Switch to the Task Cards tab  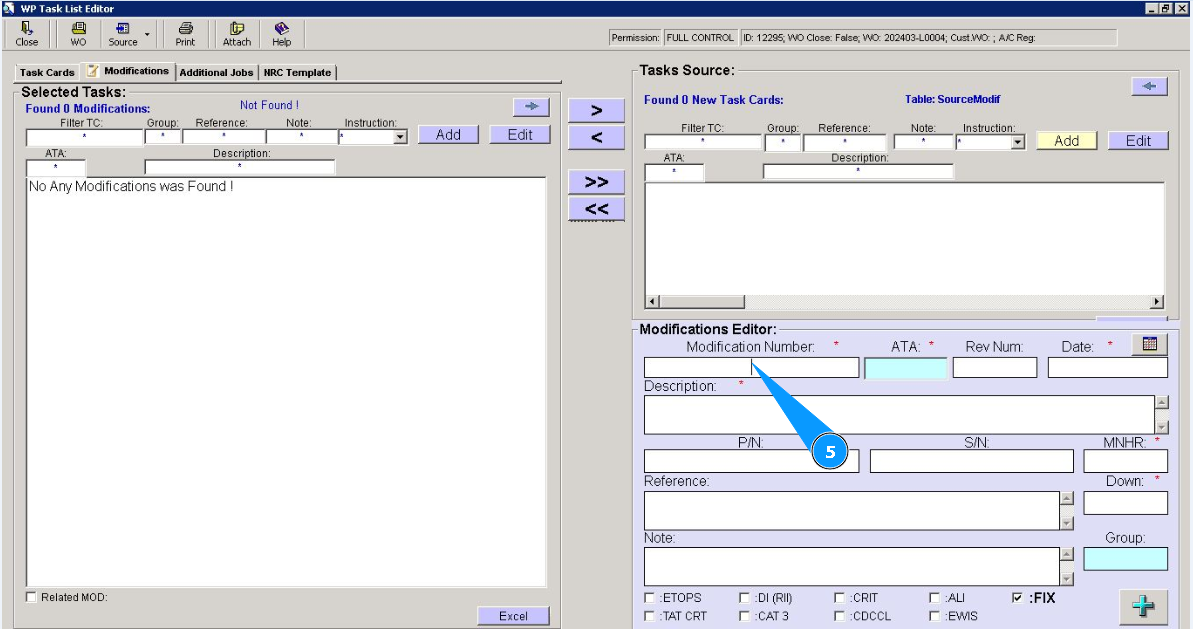pyautogui.click(x=47, y=72)
